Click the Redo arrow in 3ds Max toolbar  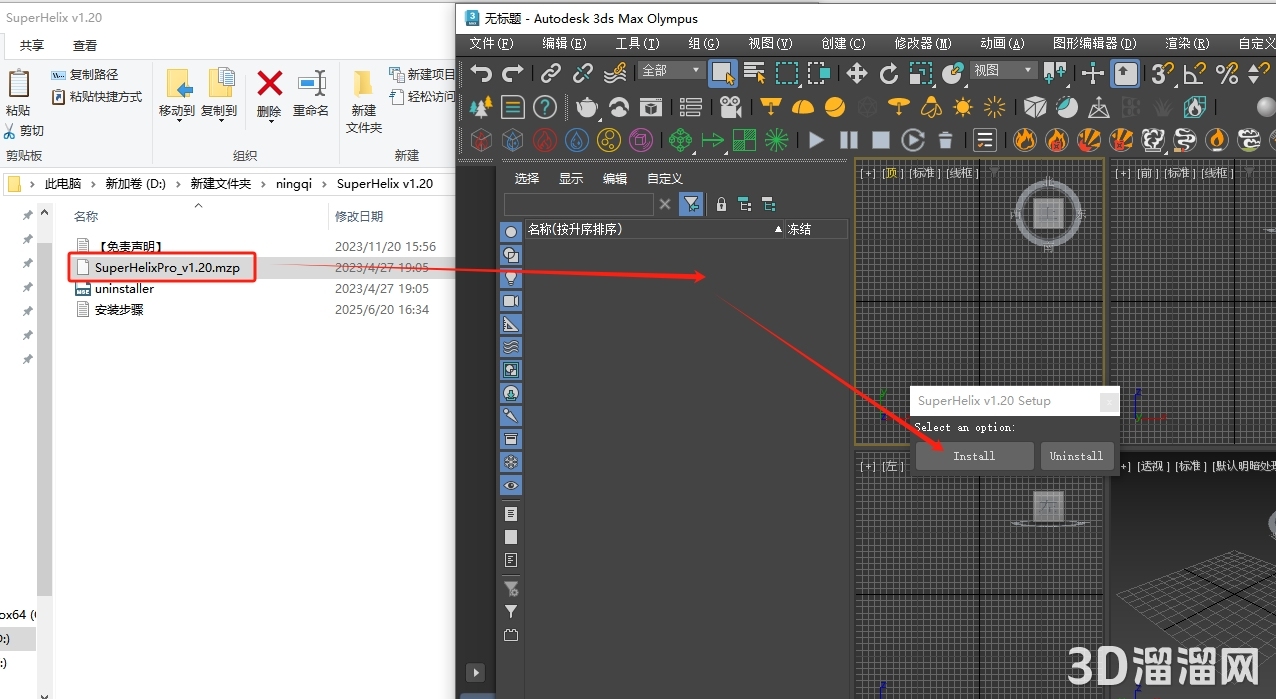[x=513, y=73]
